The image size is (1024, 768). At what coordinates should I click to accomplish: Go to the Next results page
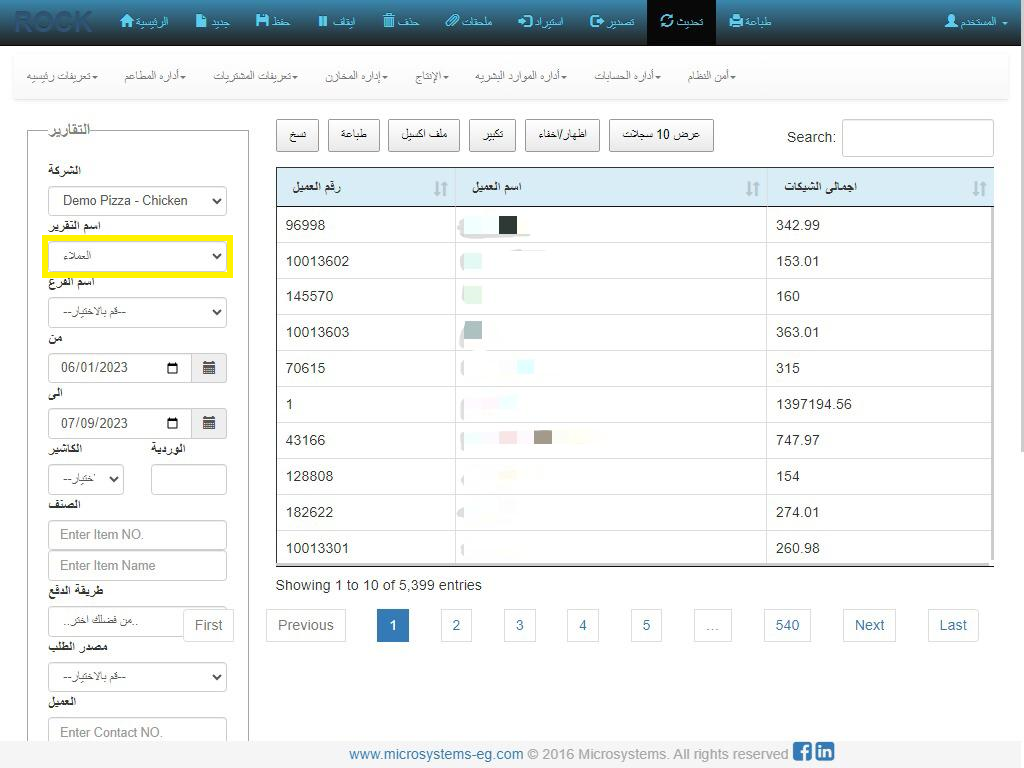[869, 625]
